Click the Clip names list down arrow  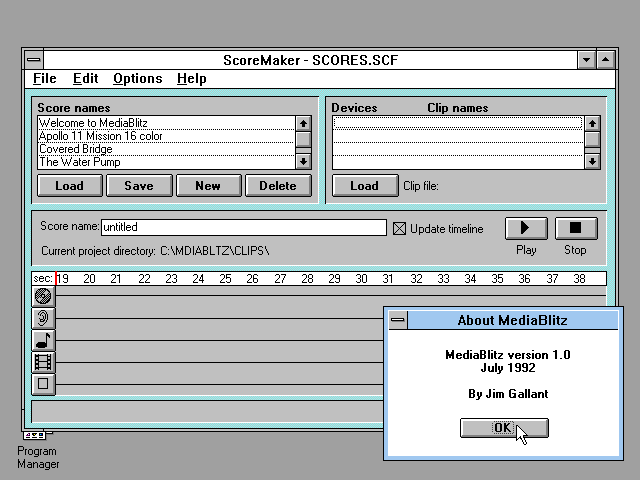(592, 162)
